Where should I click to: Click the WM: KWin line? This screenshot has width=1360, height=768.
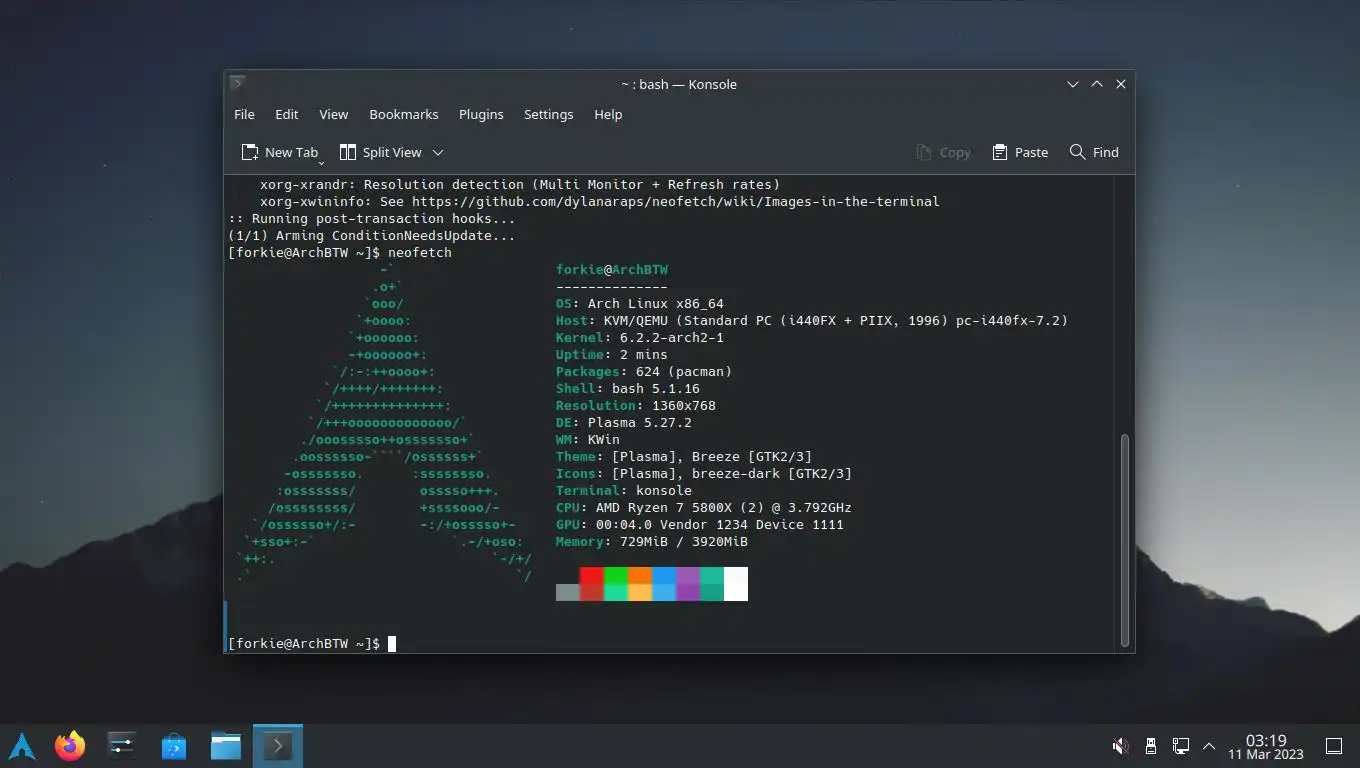point(588,439)
